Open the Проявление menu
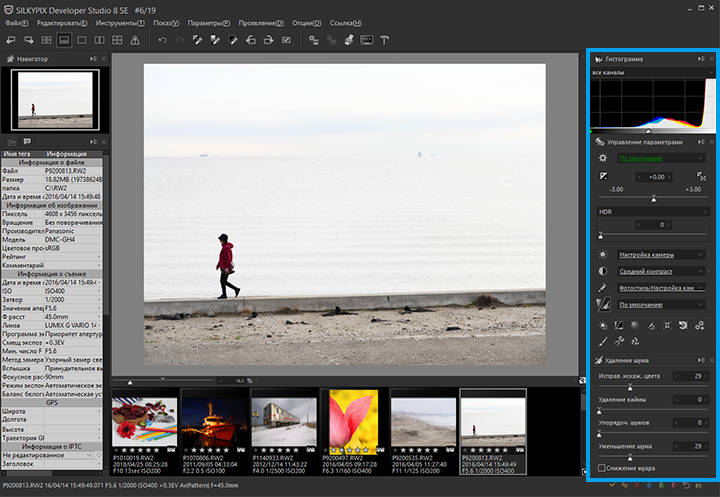The image size is (720, 497). click(261, 23)
